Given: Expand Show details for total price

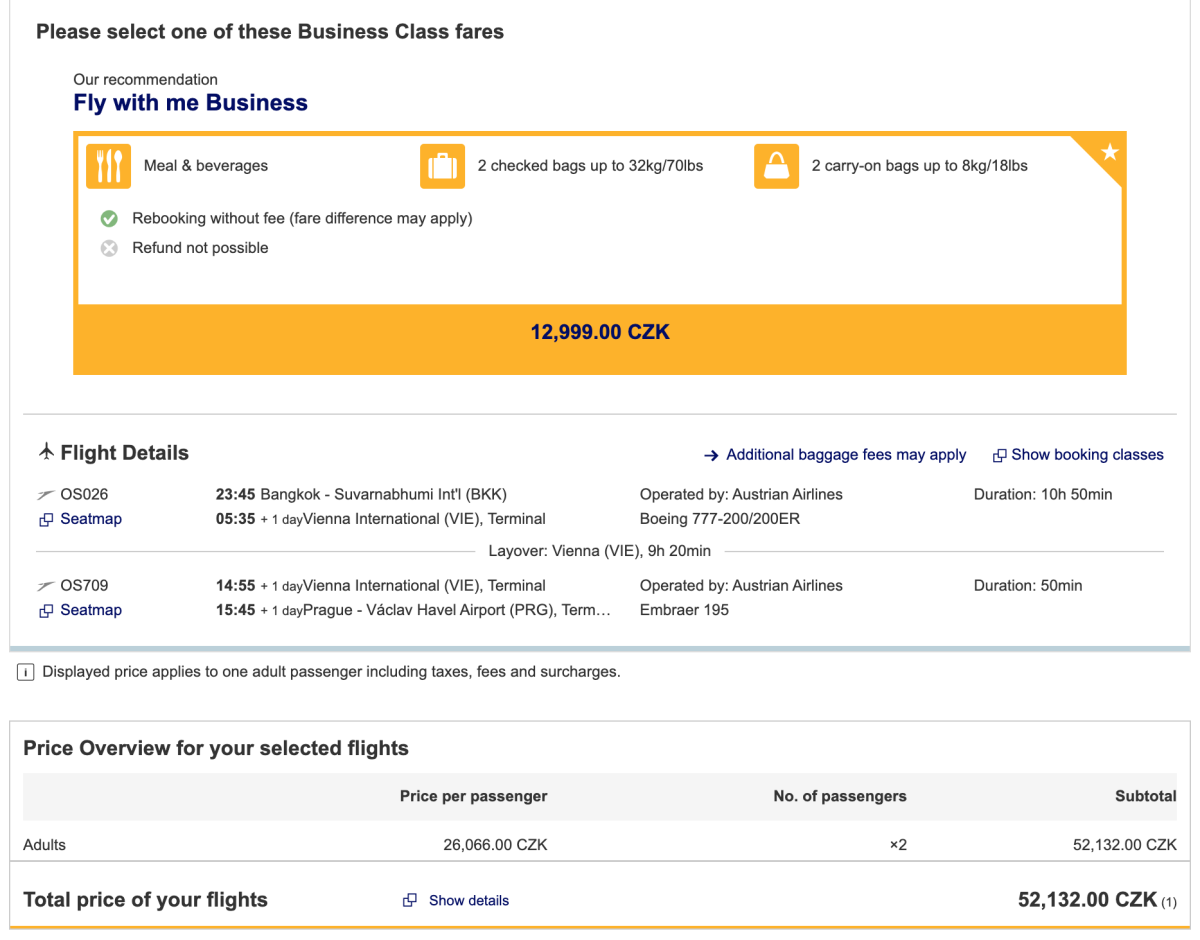Looking at the screenshot, I should [x=468, y=901].
